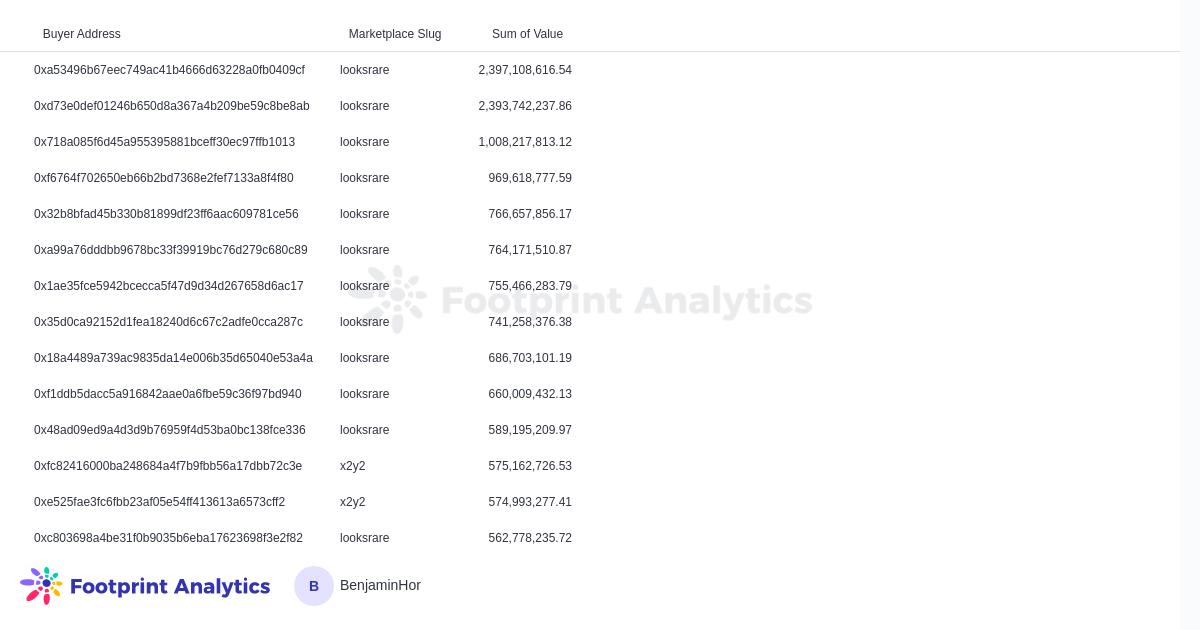Select address starting with 0x18a4489a739a
Viewport: 1200px width, 630px height.
pos(173,358)
